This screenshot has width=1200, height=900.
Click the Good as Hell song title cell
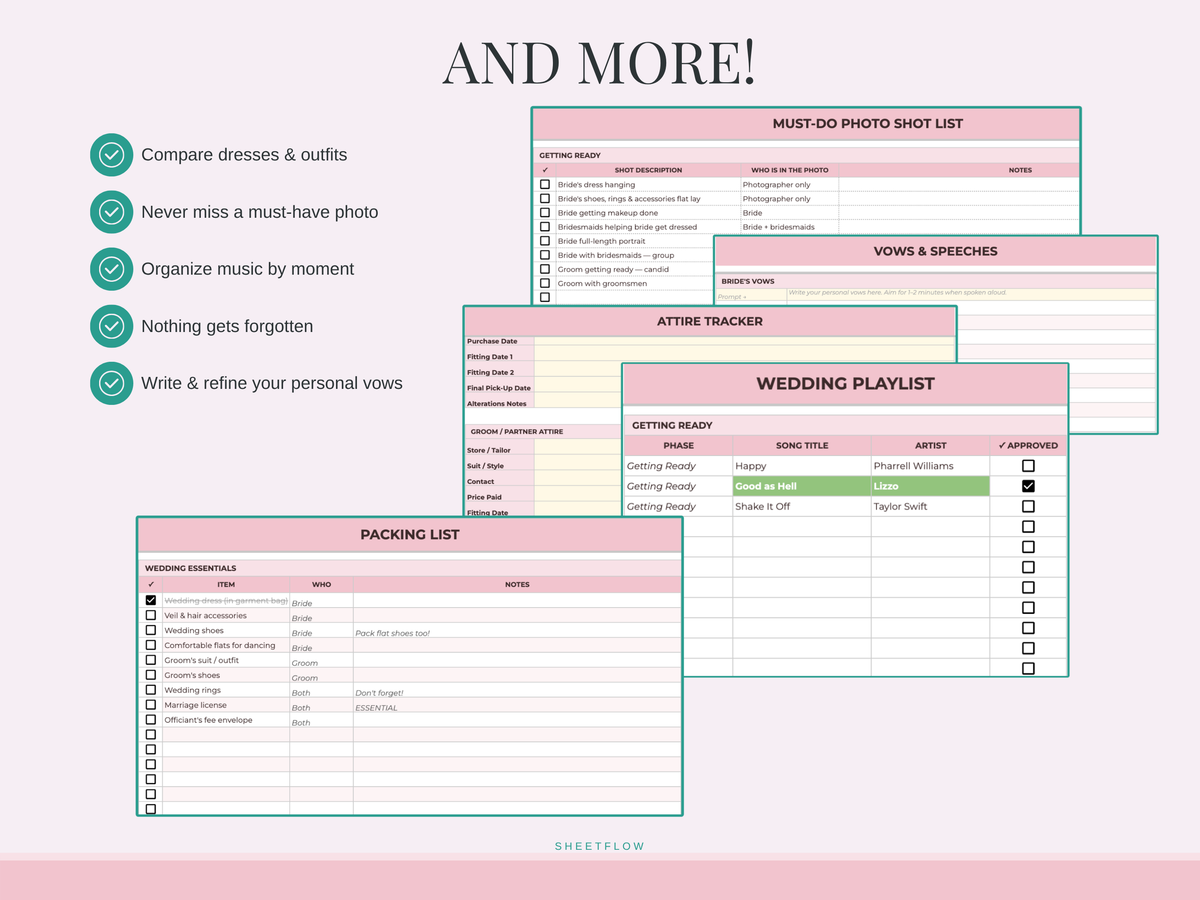(x=802, y=486)
